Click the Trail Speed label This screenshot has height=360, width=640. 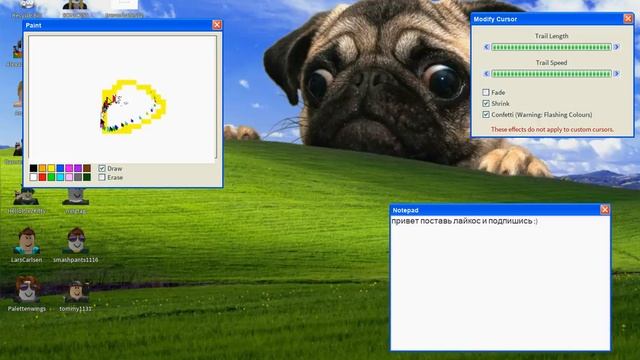click(551, 62)
